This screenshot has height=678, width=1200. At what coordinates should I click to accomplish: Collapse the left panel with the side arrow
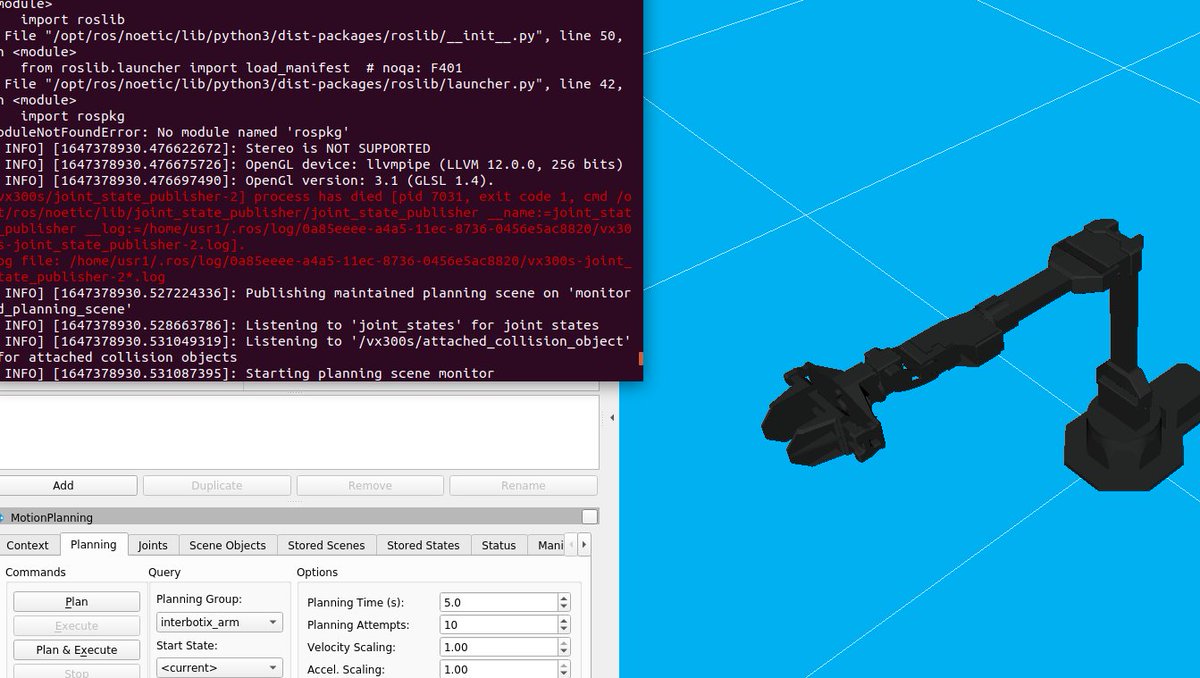click(610, 420)
